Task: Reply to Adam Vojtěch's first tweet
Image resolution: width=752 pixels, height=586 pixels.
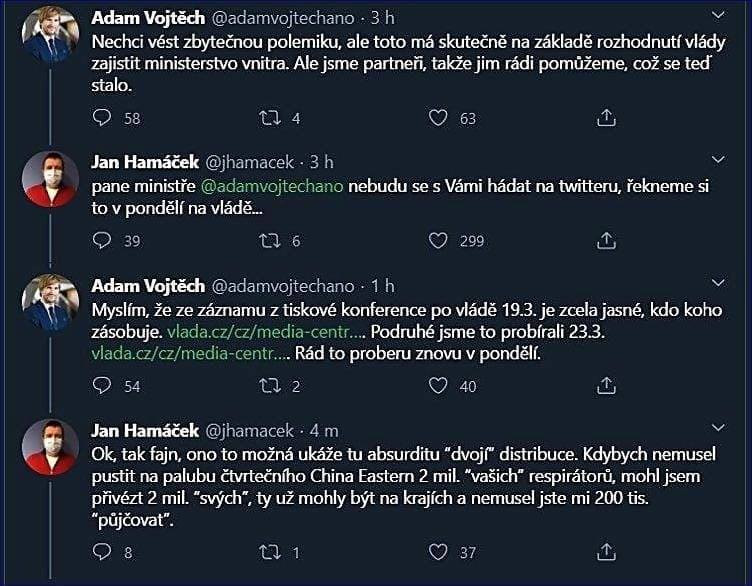Action: [x=102, y=117]
